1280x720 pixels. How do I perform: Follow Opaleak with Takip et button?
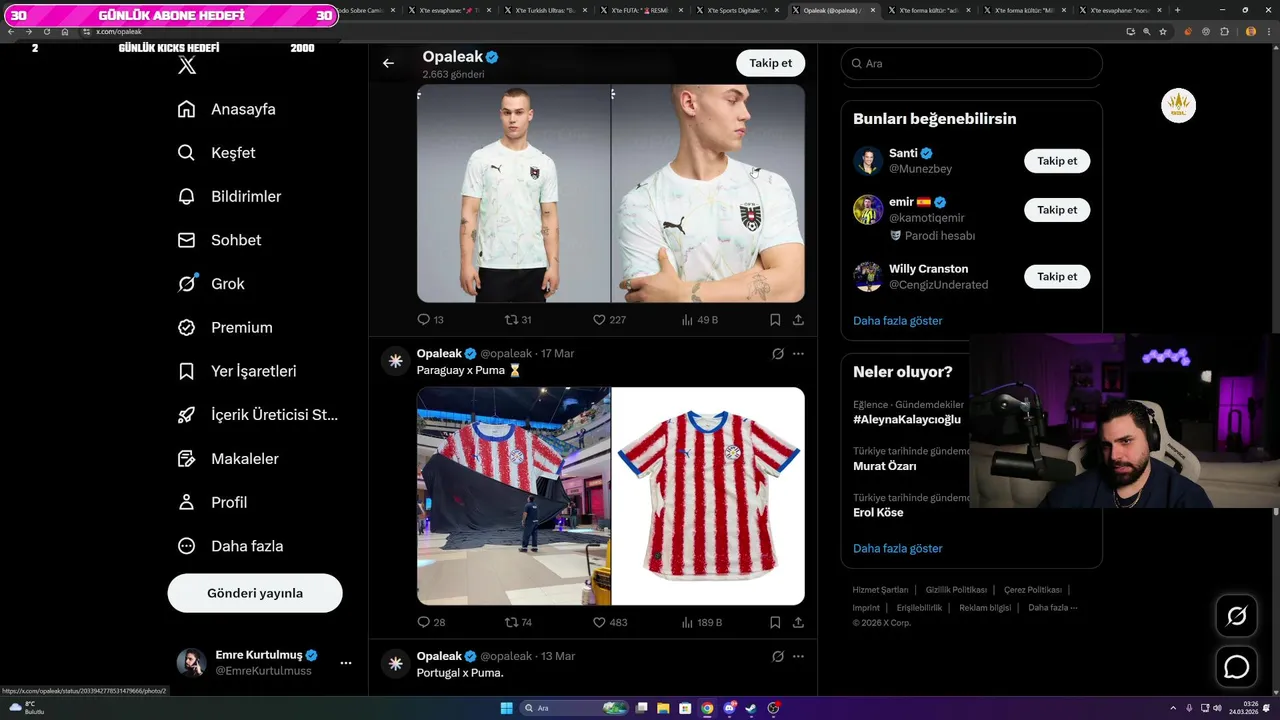(x=771, y=63)
